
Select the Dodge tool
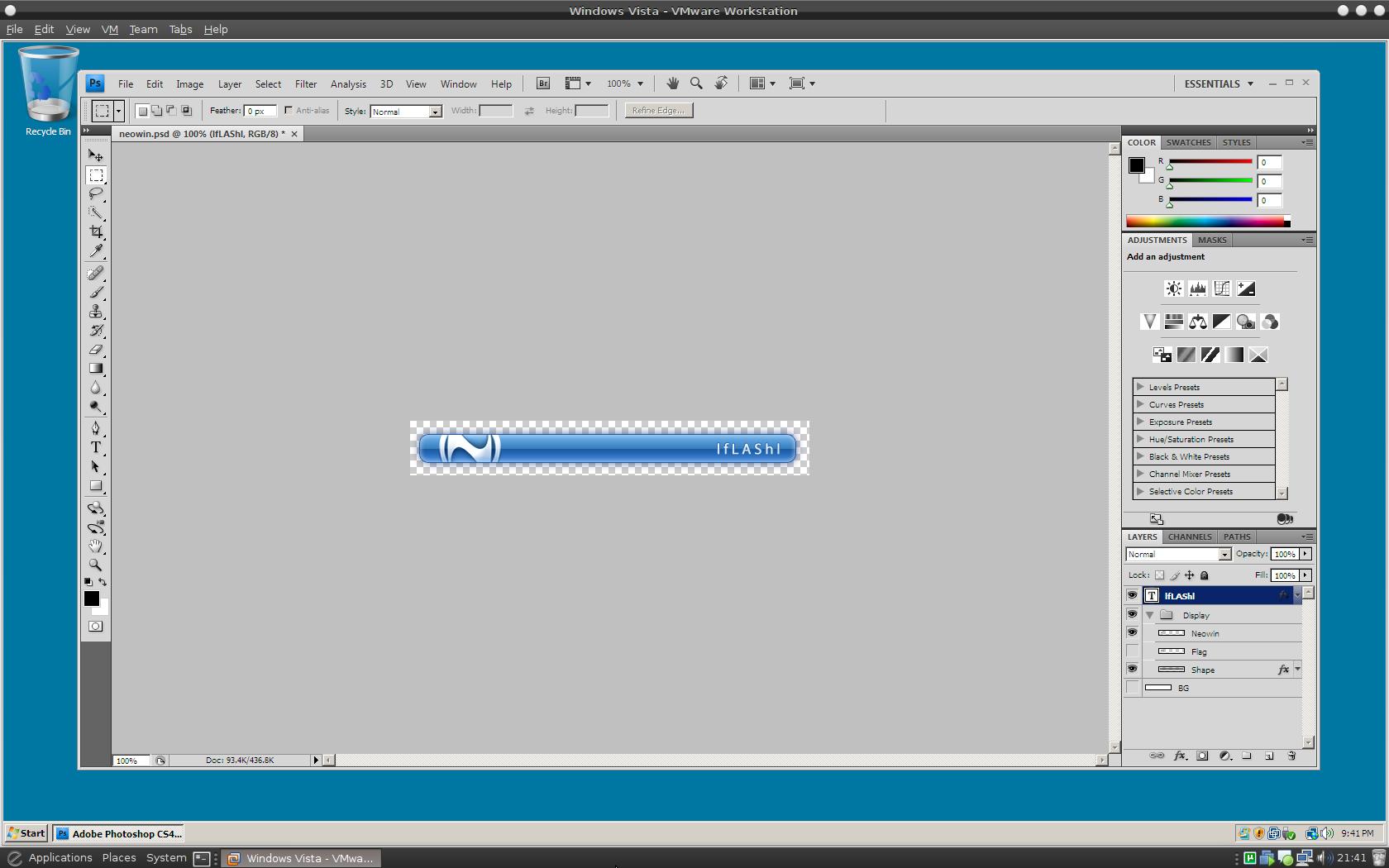pos(96,406)
